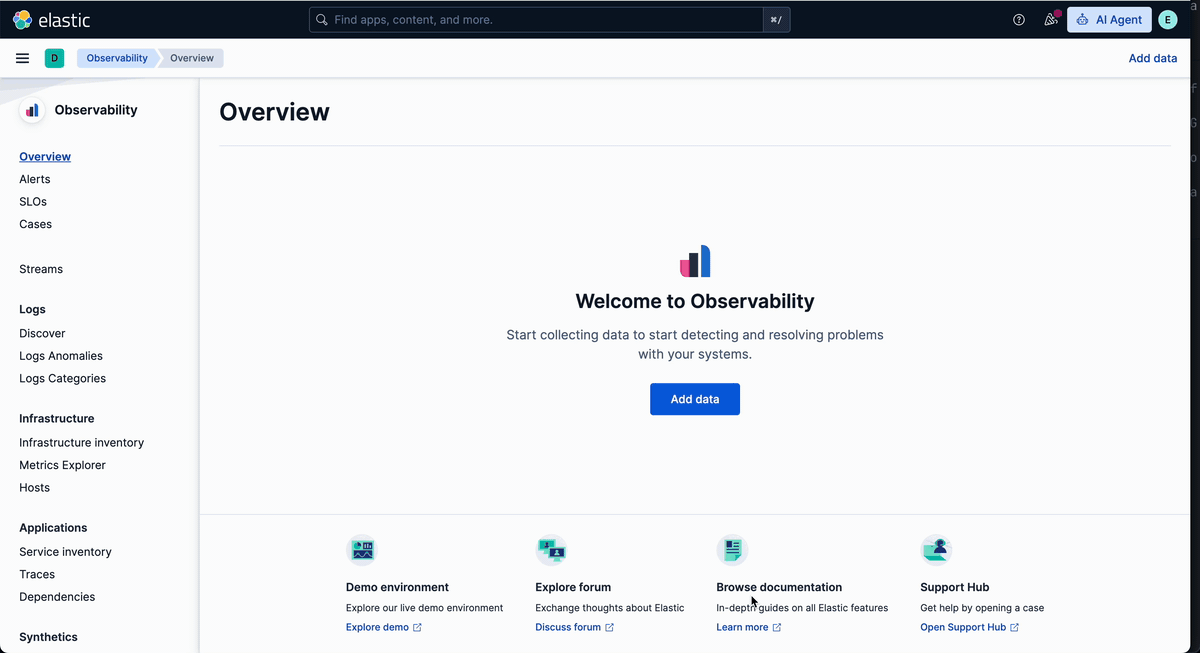Open Infrastructure inventory in sidebar
Viewport: 1200px width, 653px height.
coord(81,442)
